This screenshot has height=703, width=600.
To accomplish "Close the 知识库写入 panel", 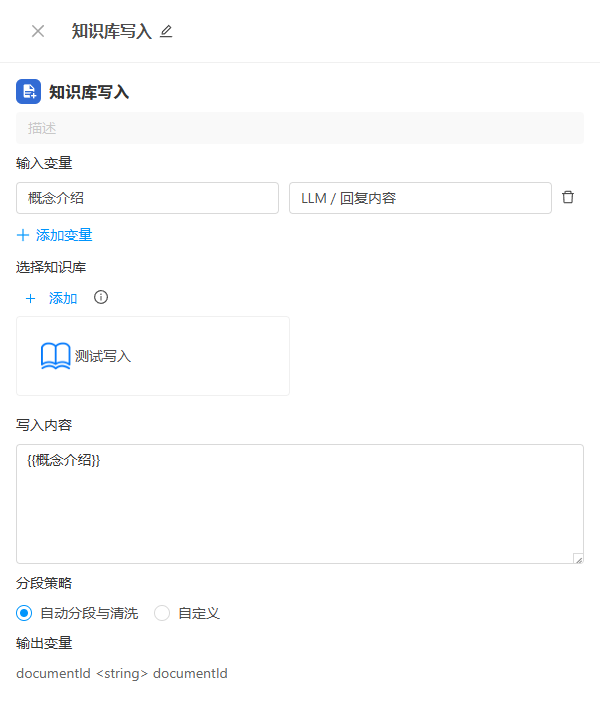I will [38, 31].
